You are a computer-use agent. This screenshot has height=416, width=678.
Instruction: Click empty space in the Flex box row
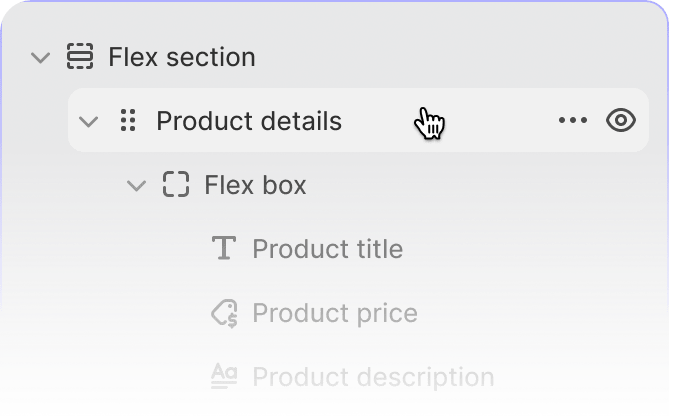pyautogui.click(x=476, y=185)
